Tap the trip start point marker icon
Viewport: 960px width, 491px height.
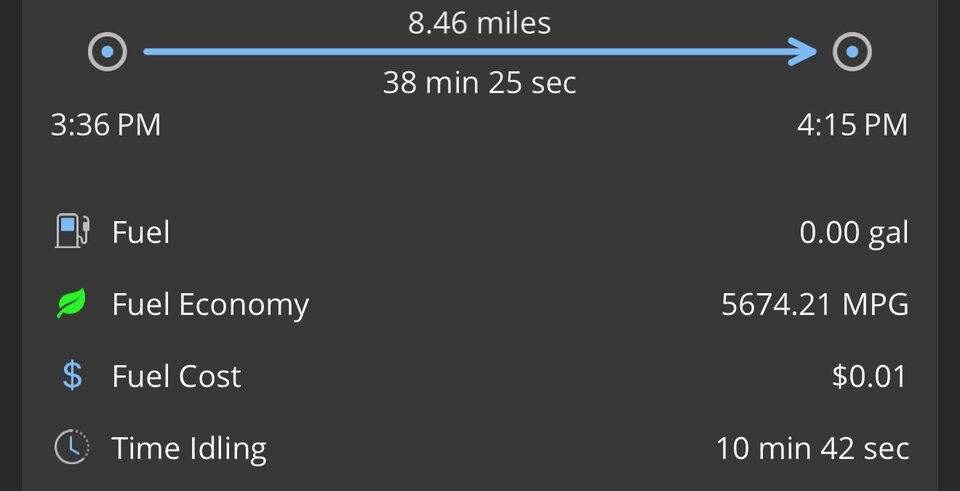tap(107, 51)
